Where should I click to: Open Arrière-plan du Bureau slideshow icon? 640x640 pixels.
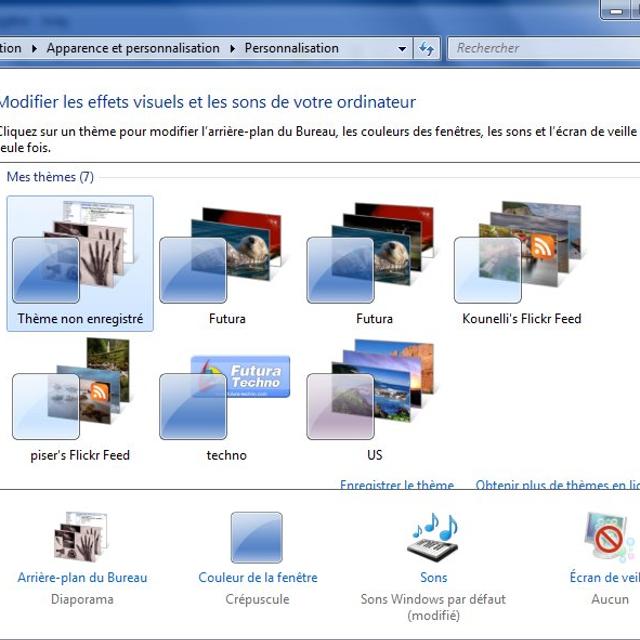pos(82,537)
